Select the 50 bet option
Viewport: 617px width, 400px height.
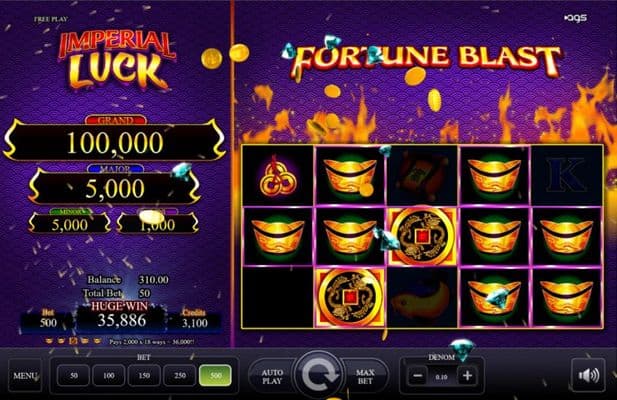pyautogui.click(x=74, y=376)
